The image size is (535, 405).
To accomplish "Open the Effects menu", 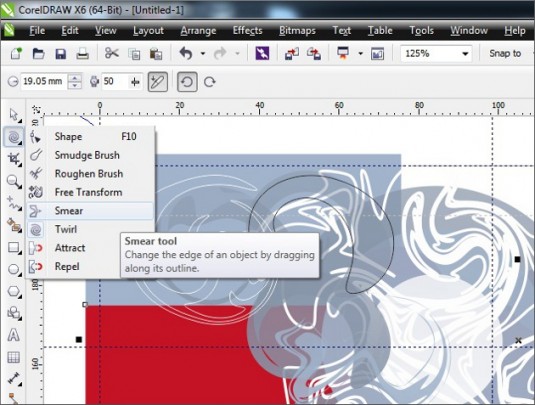I will (247, 31).
